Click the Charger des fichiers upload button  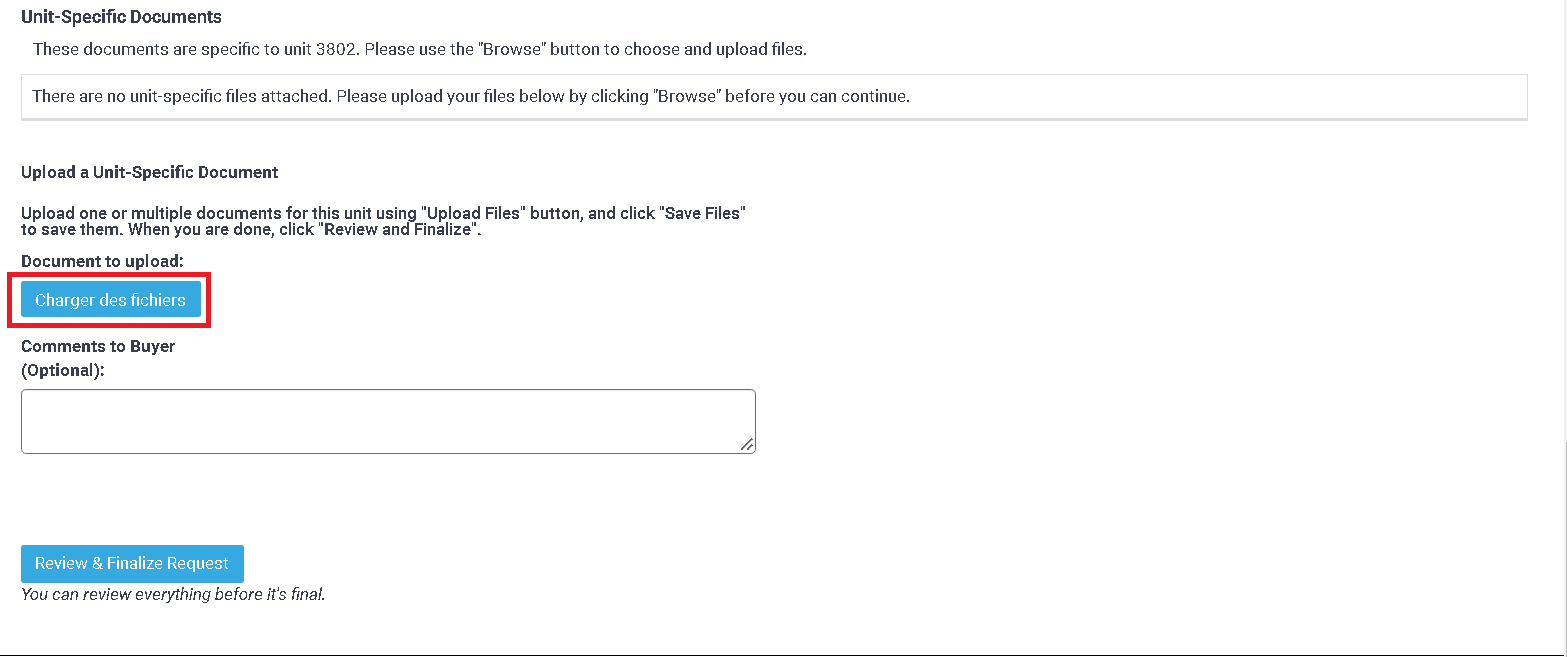coord(110,300)
